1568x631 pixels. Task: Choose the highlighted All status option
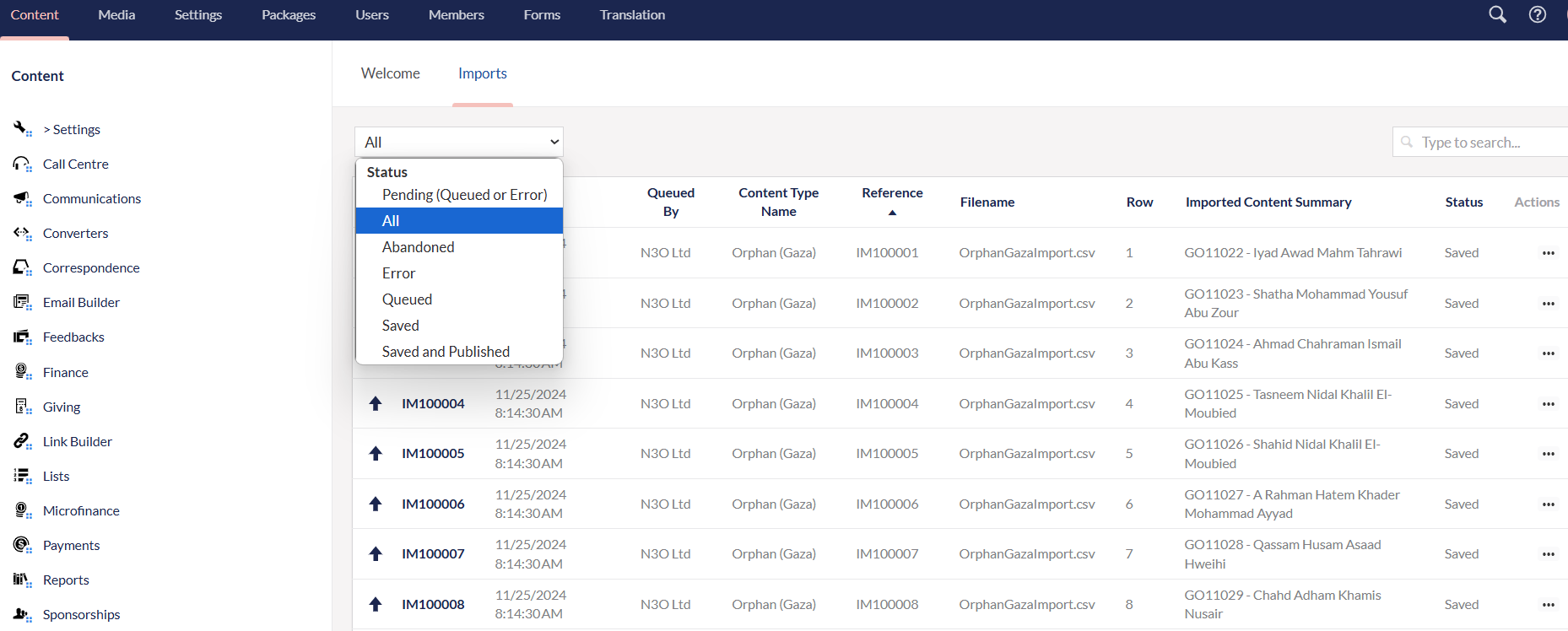459,221
